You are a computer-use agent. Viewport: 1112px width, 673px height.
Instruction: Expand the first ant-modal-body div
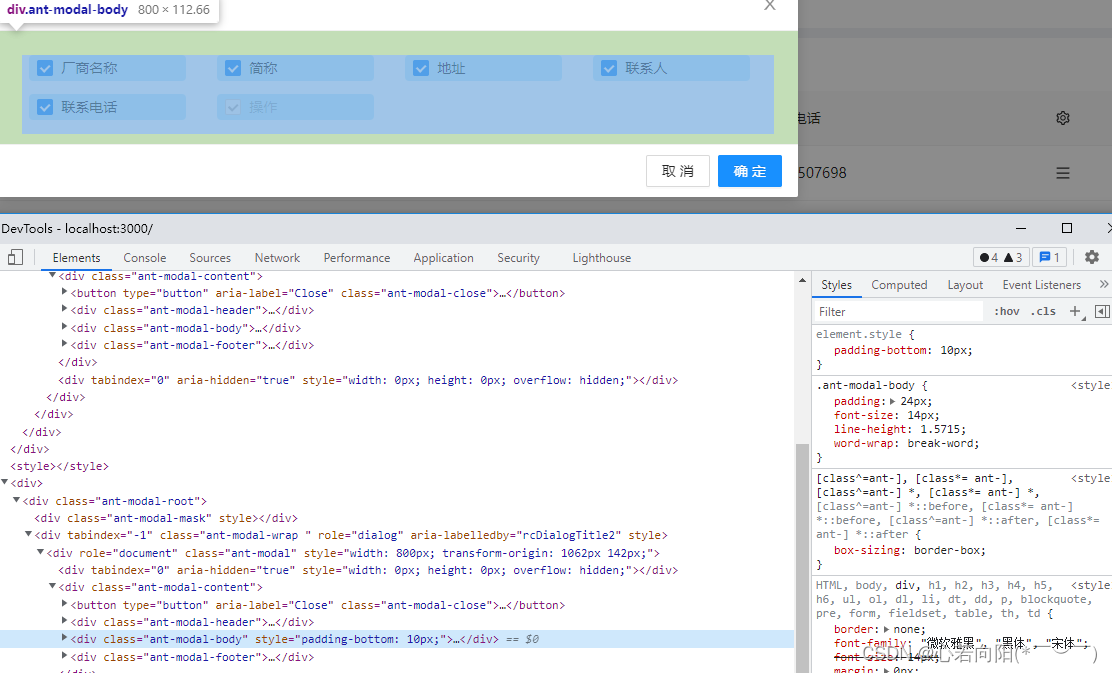tap(64, 328)
